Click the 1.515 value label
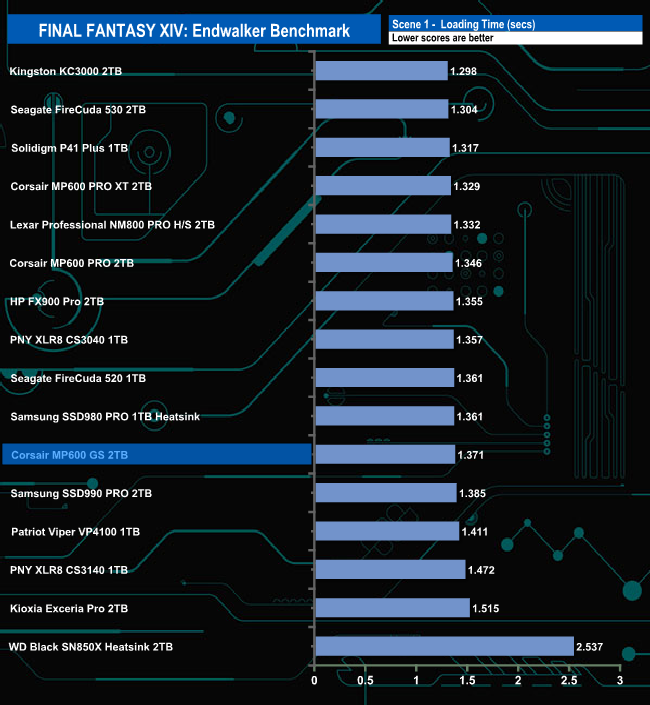The height and width of the screenshot is (705, 650). coord(485,608)
